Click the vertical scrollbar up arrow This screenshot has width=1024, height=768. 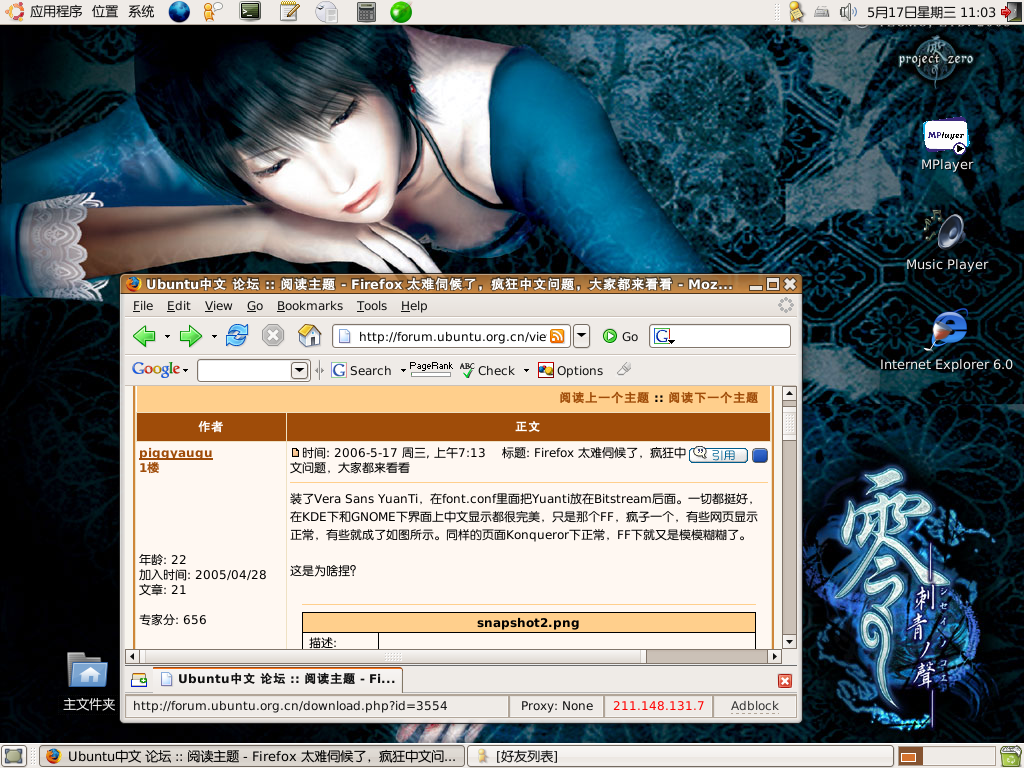pyautogui.click(x=789, y=393)
